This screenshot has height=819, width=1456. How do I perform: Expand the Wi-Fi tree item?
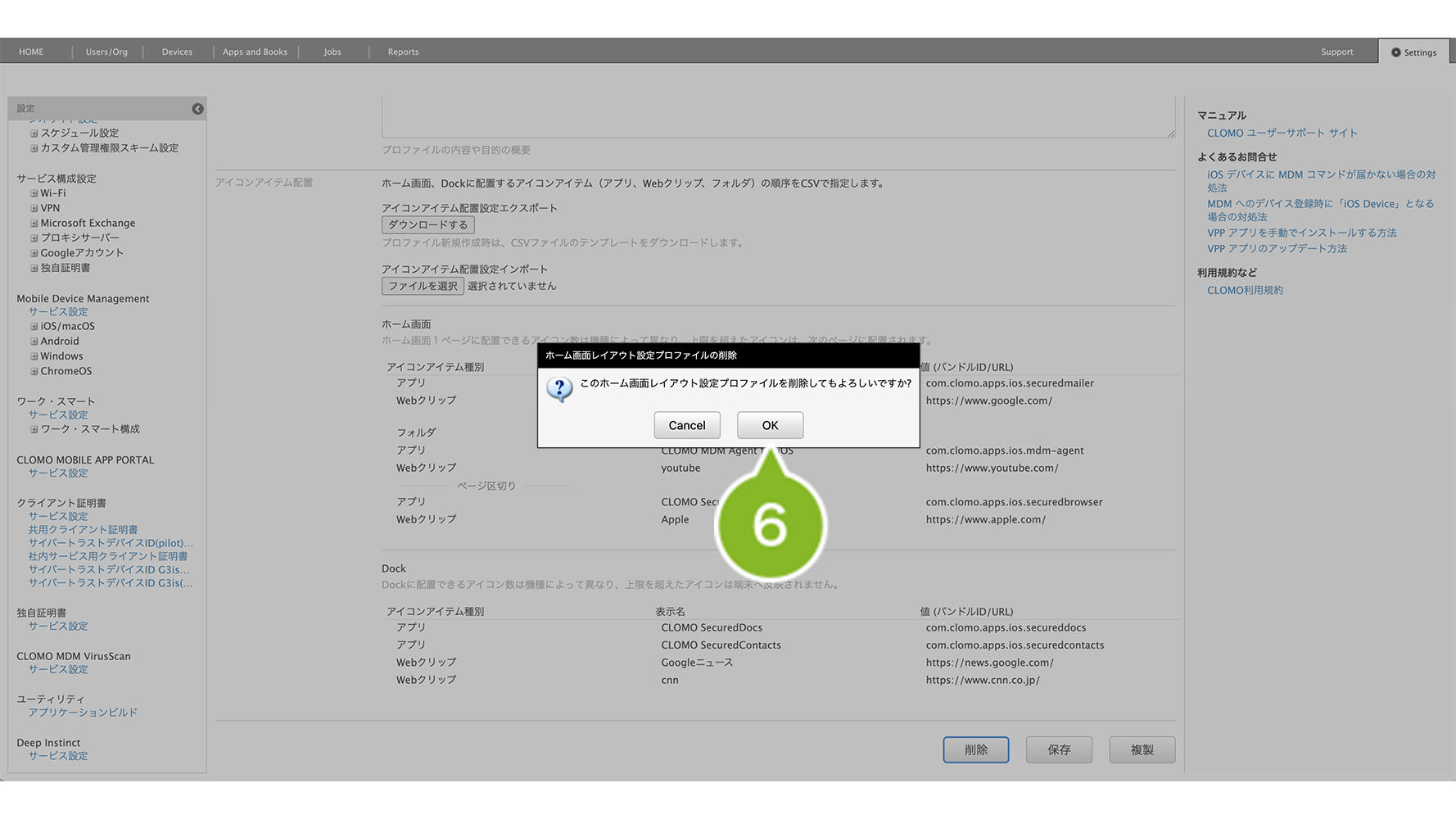pyautogui.click(x=34, y=194)
